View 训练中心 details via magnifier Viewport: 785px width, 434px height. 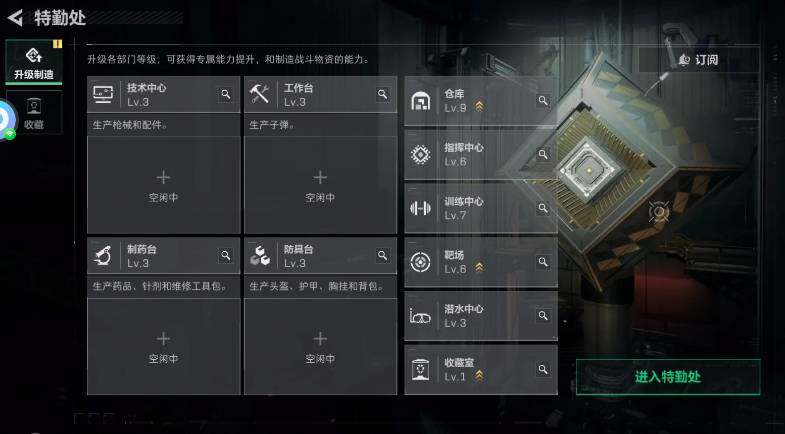tap(543, 208)
